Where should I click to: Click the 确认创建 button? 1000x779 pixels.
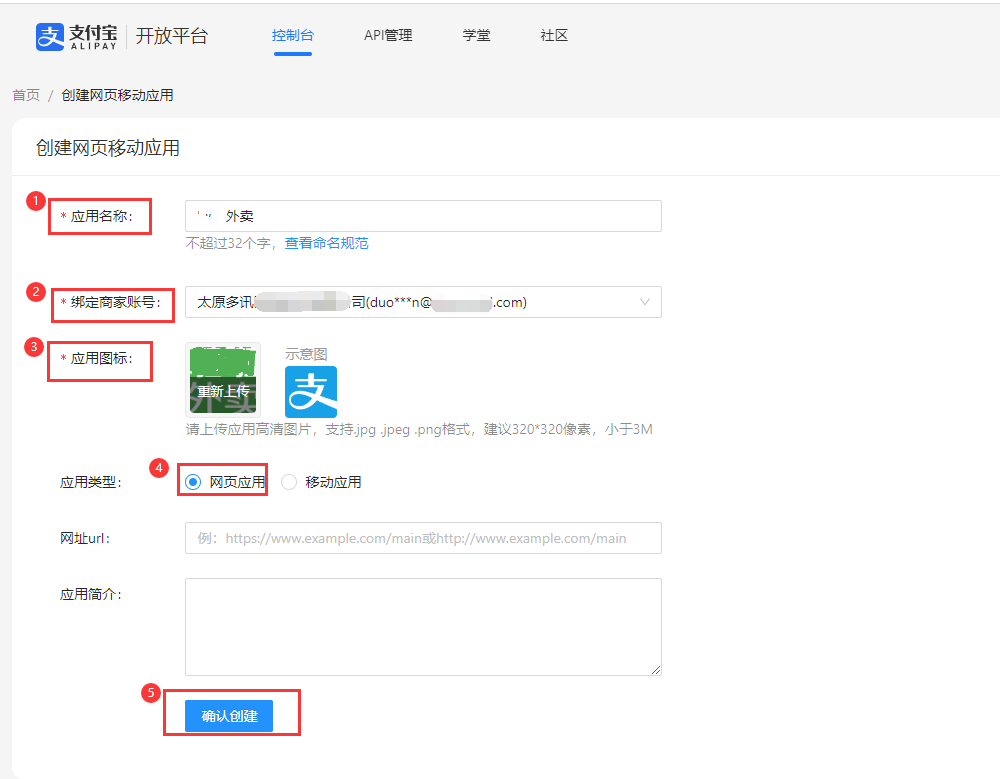coord(229,716)
